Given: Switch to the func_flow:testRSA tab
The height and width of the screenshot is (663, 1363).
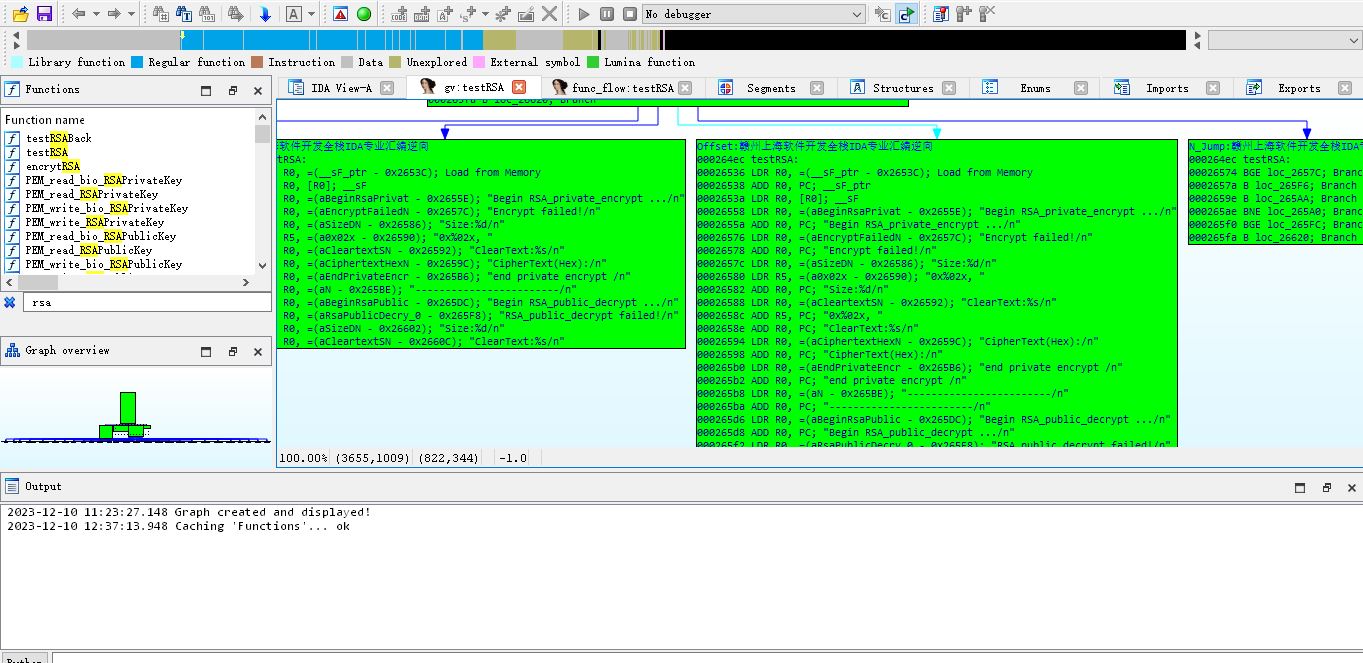Looking at the screenshot, I should click(622, 88).
